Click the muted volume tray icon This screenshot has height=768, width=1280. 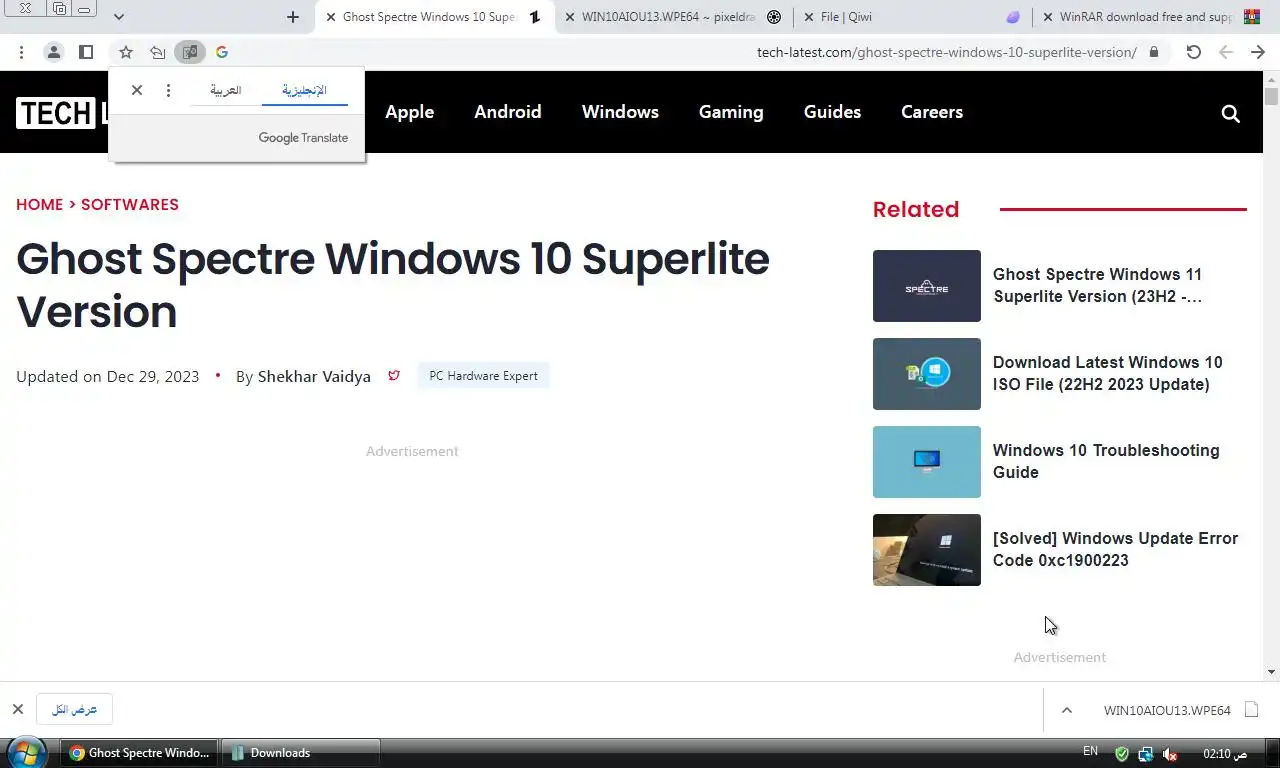(x=1170, y=754)
